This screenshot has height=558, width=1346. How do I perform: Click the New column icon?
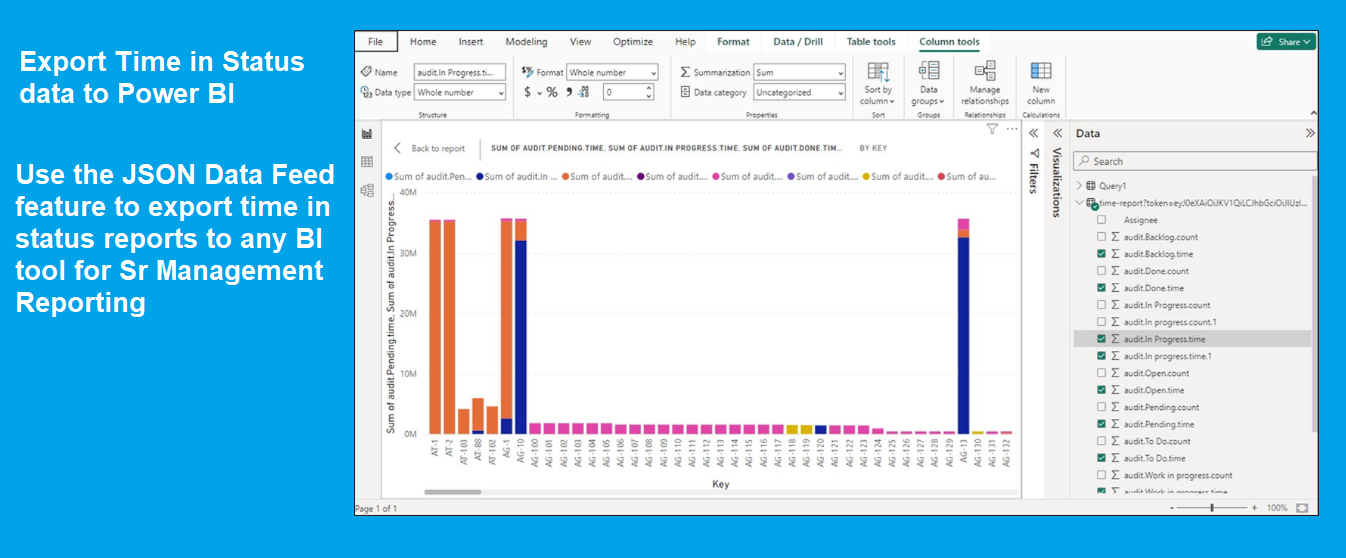click(x=1041, y=71)
